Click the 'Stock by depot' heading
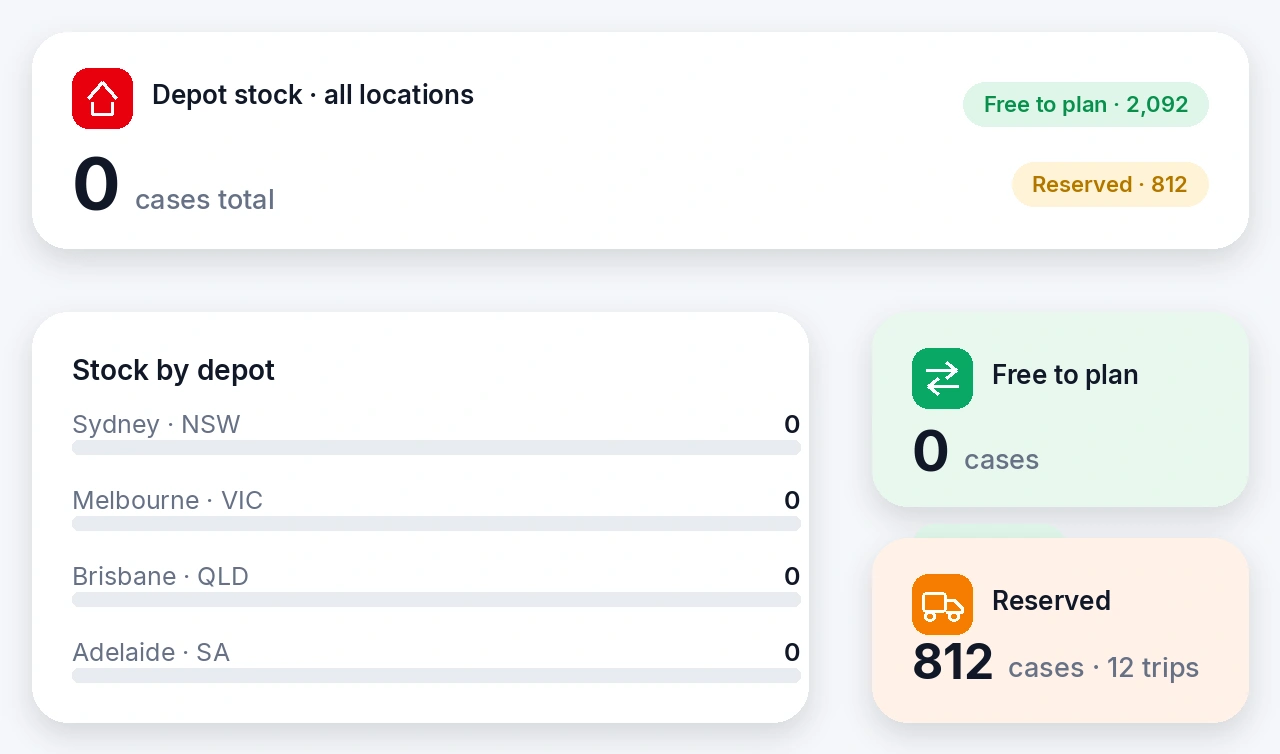Viewport: 1280px width, 754px height. click(x=173, y=370)
